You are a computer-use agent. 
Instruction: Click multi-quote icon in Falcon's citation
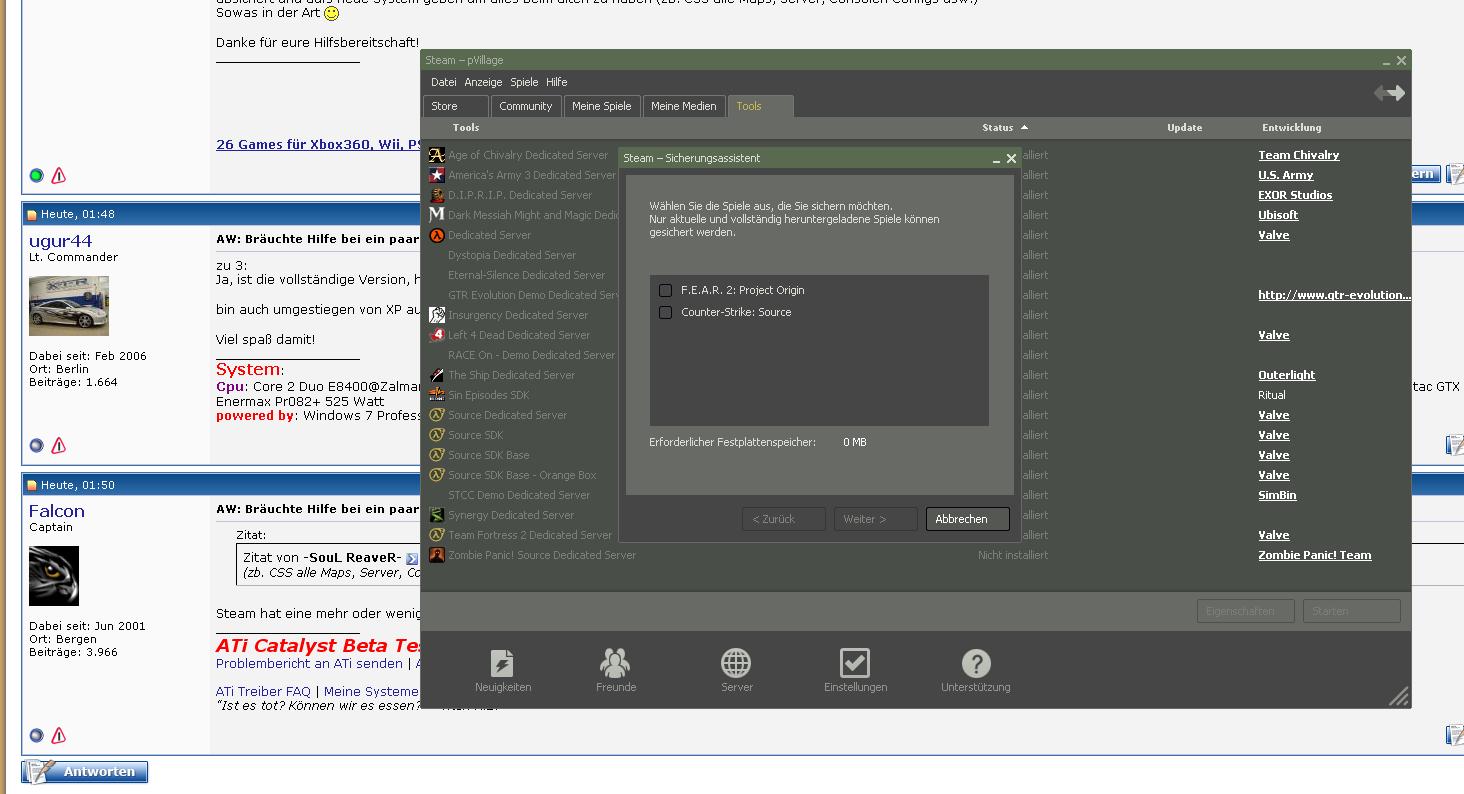coord(412,558)
